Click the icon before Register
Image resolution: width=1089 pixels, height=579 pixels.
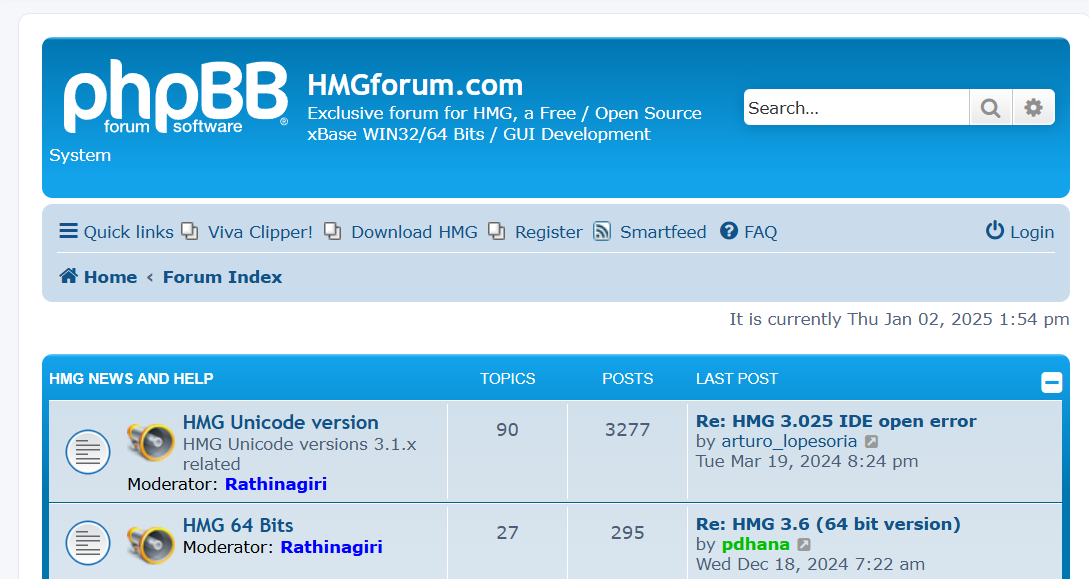[497, 231]
